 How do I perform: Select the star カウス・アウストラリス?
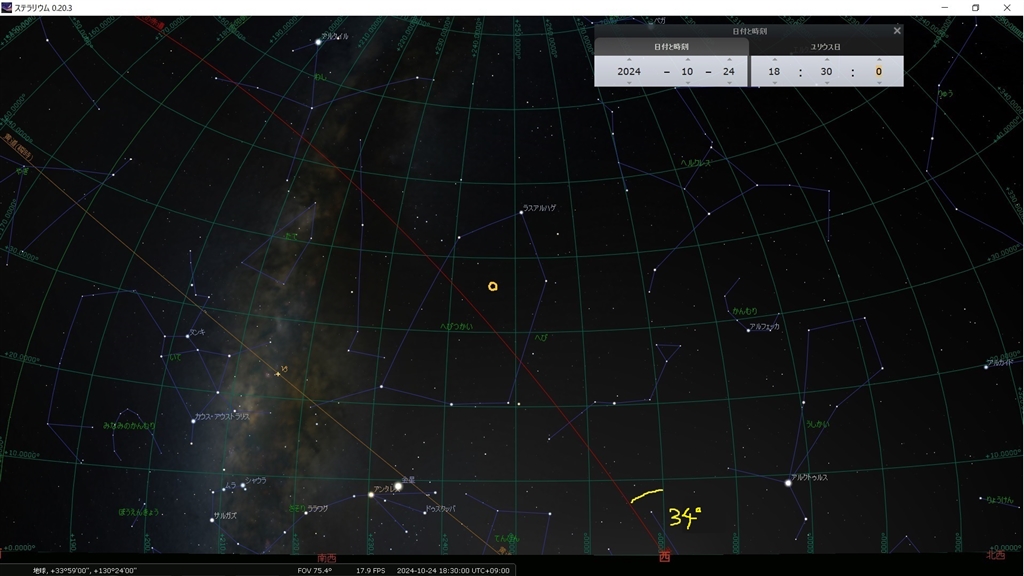pyautogui.click(x=193, y=421)
